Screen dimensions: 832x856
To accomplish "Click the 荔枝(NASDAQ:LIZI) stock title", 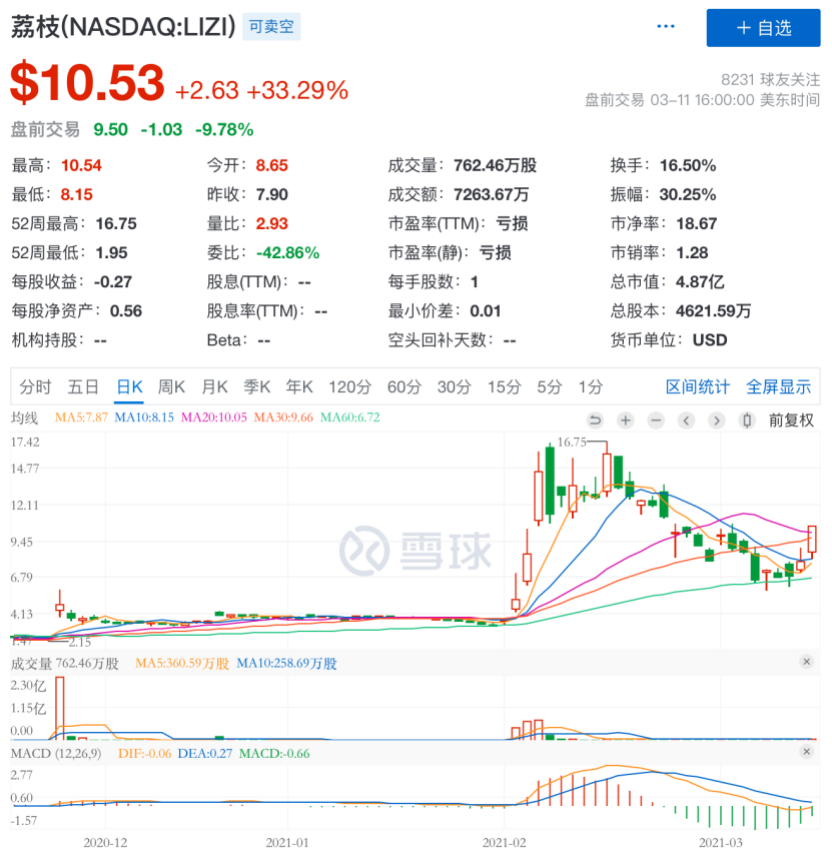I will point(123,27).
